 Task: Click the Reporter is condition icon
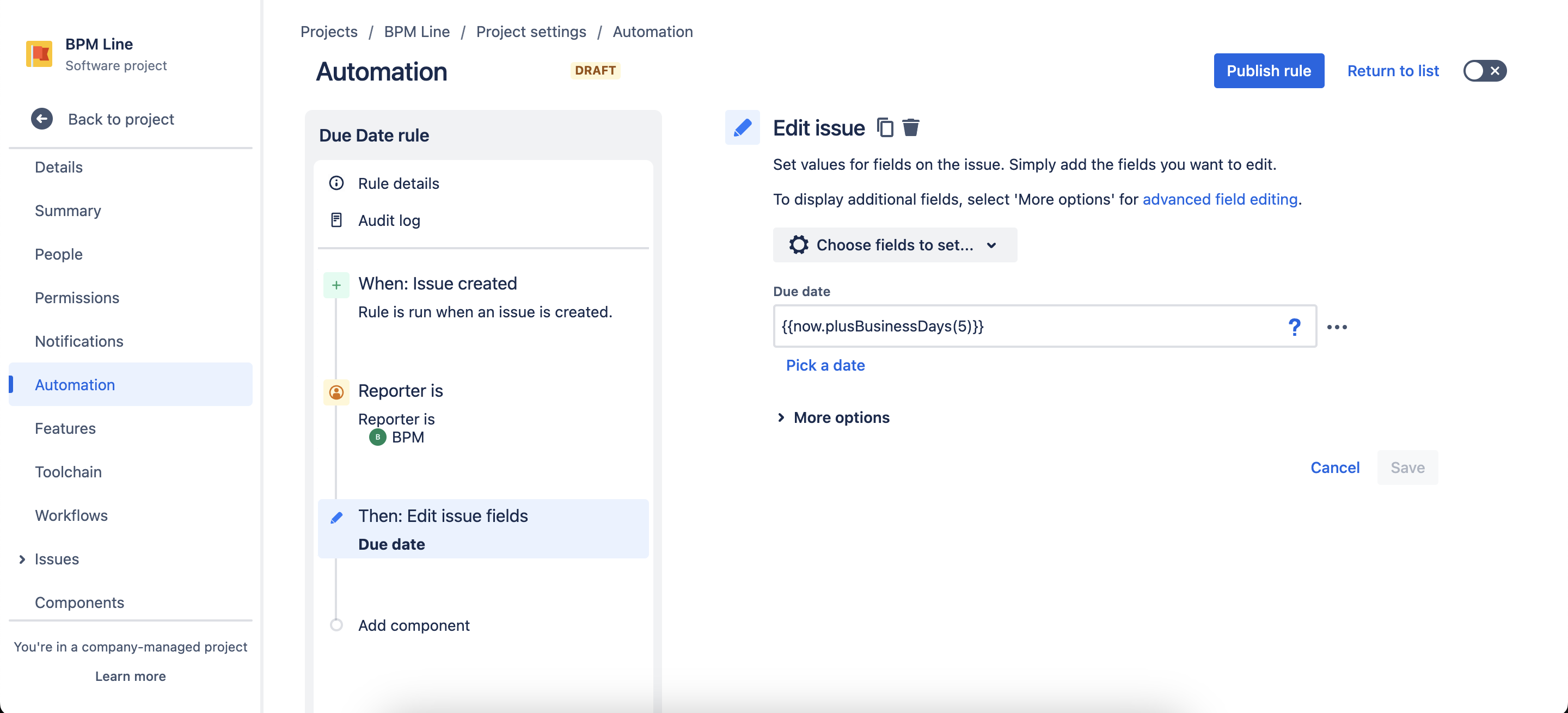tap(336, 392)
